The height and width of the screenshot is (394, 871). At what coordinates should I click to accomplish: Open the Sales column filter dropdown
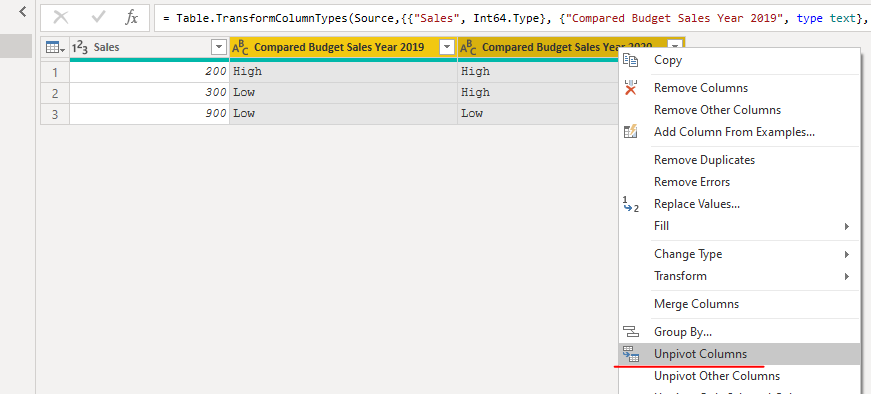(219, 48)
